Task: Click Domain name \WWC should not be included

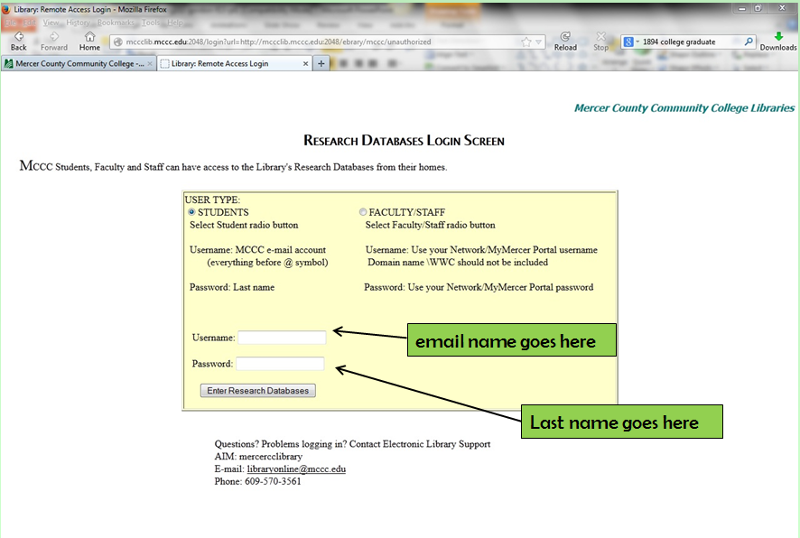Action: tap(458, 262)
